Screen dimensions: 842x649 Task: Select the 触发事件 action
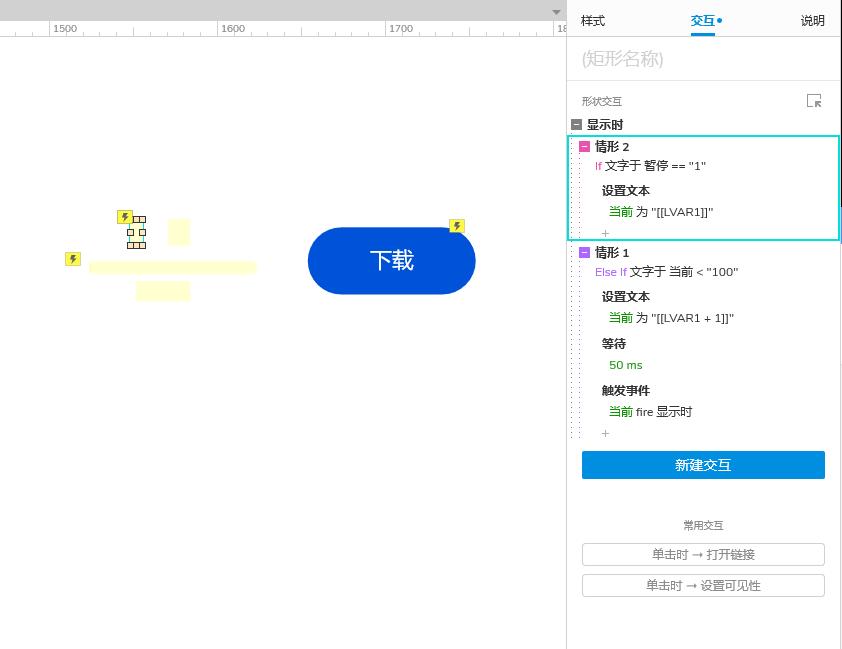point(626,390)
